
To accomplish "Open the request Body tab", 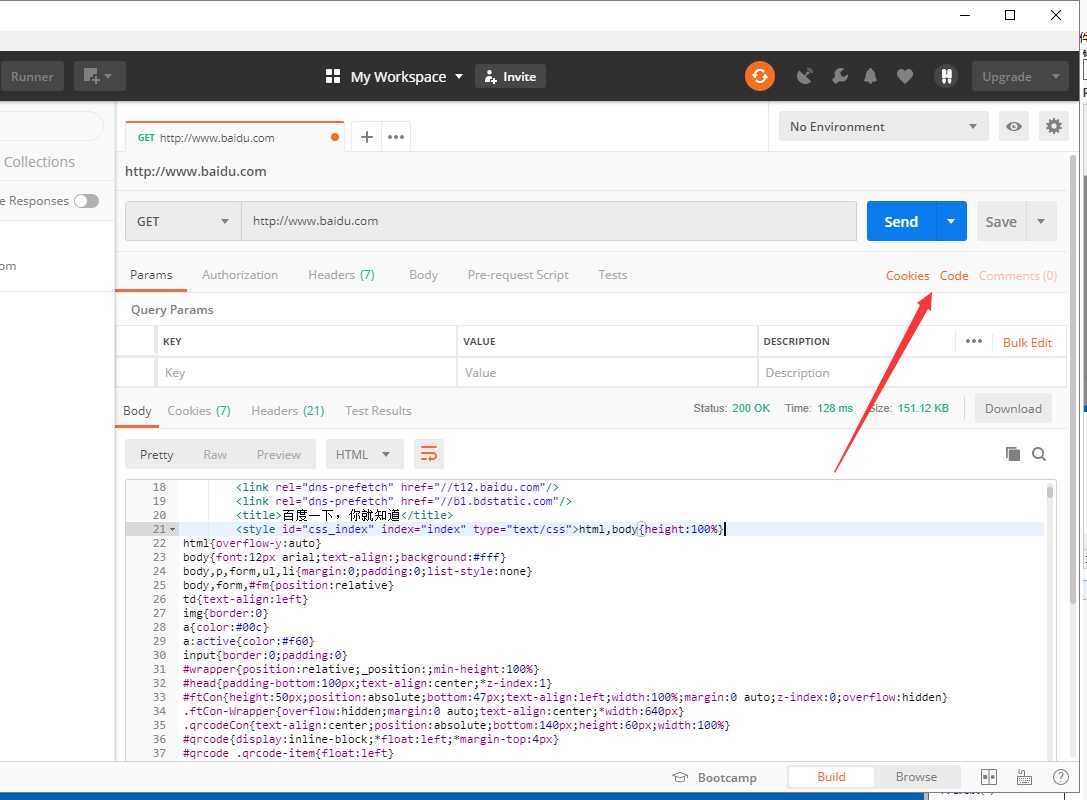I will [x=424, y=275].
